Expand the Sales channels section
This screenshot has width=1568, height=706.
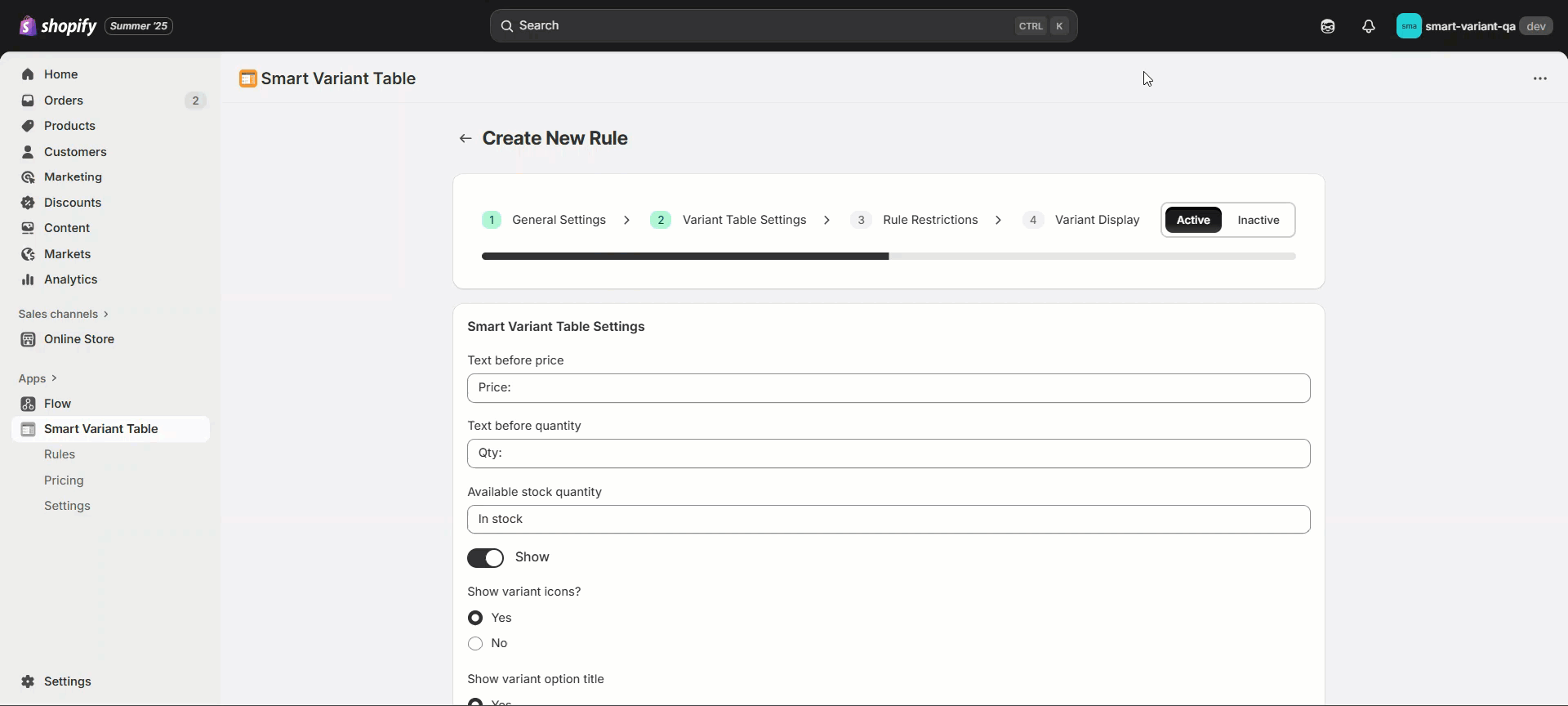63,314
